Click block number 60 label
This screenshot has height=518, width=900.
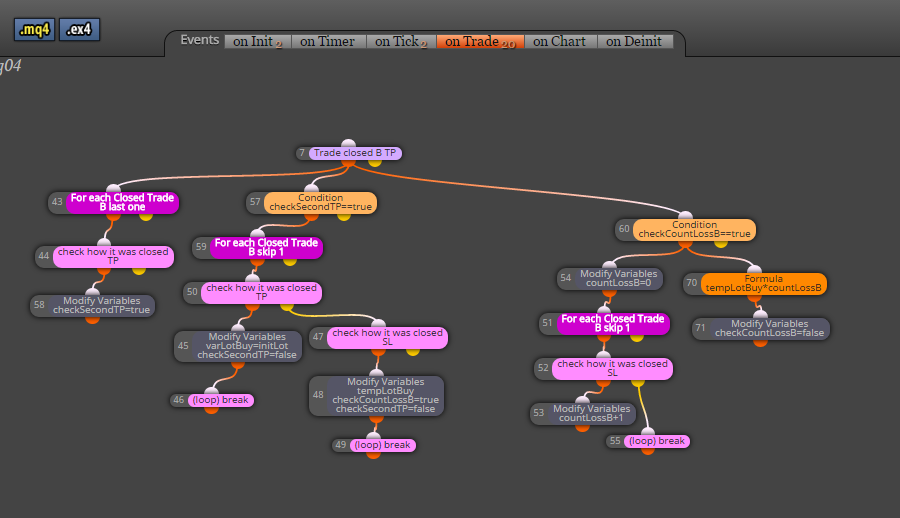click(x=624, y=229)
